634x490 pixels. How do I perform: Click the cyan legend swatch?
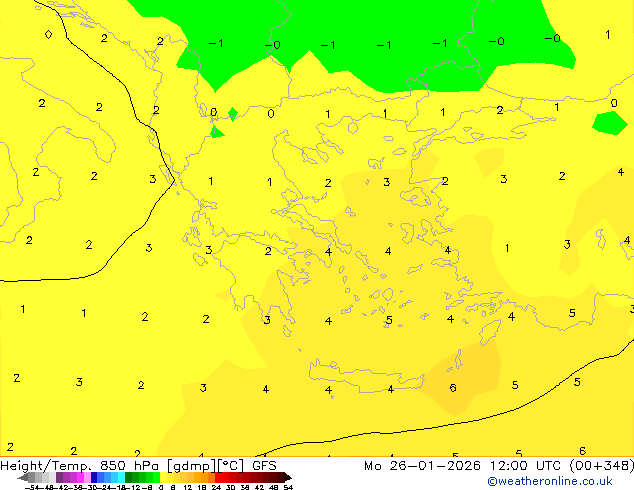121,477
